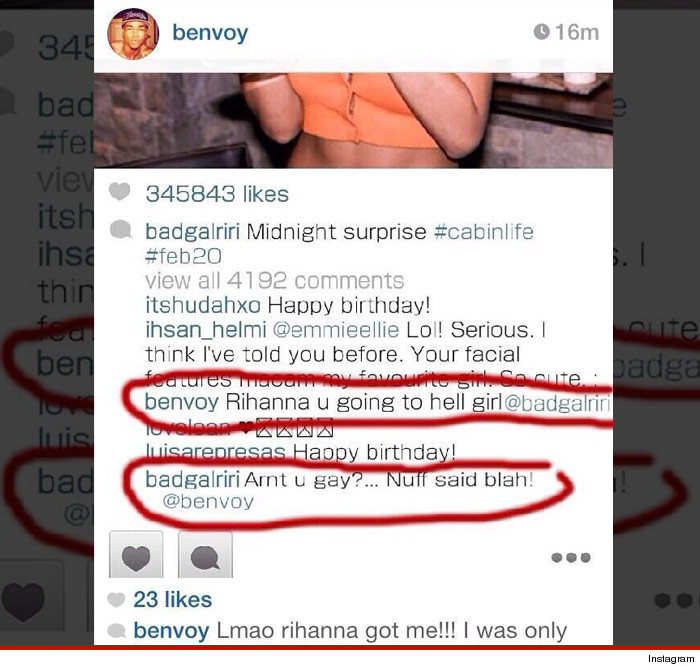
Task: Click the clock icon beside 16m
Action: pyautogui.click(x=542, y=32)
